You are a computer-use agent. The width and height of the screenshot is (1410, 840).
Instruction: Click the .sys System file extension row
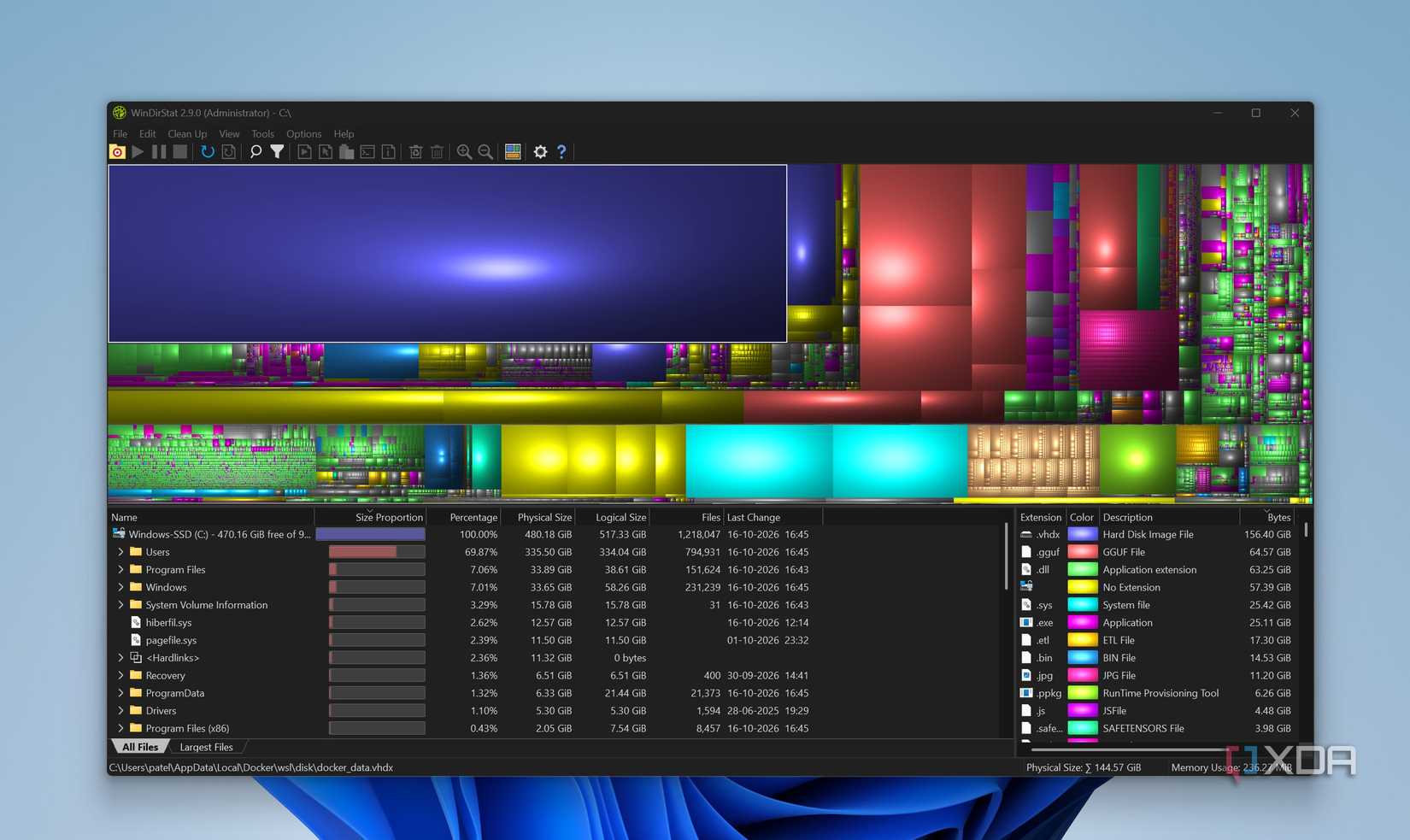[1155, 605]
